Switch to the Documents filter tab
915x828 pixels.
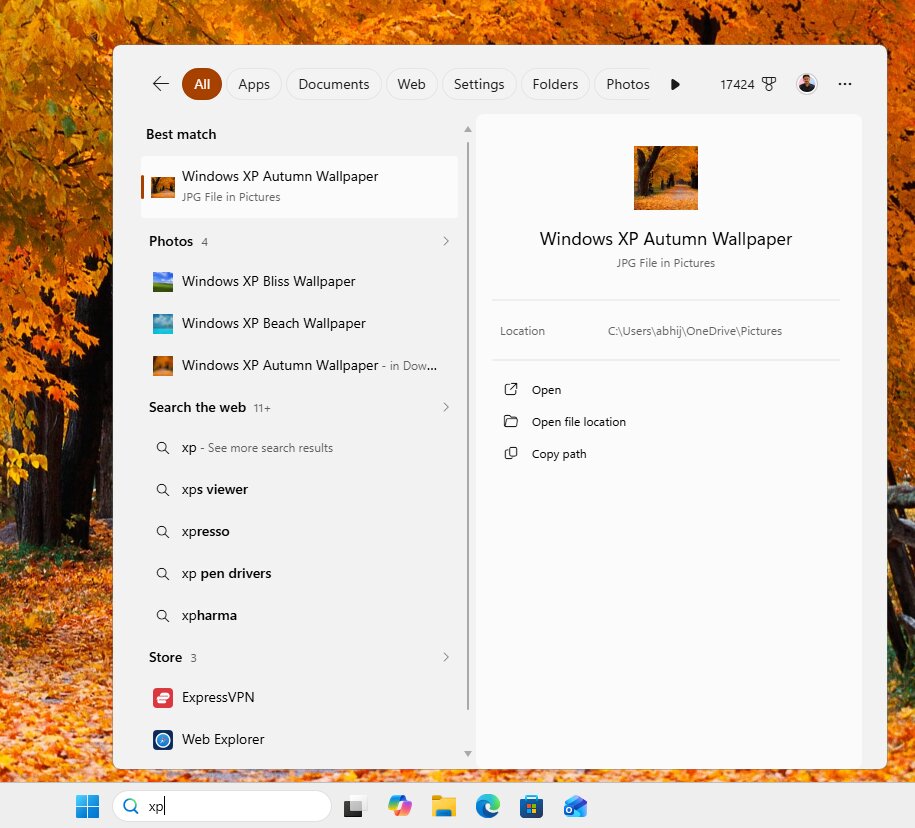(x=334, y=84)
